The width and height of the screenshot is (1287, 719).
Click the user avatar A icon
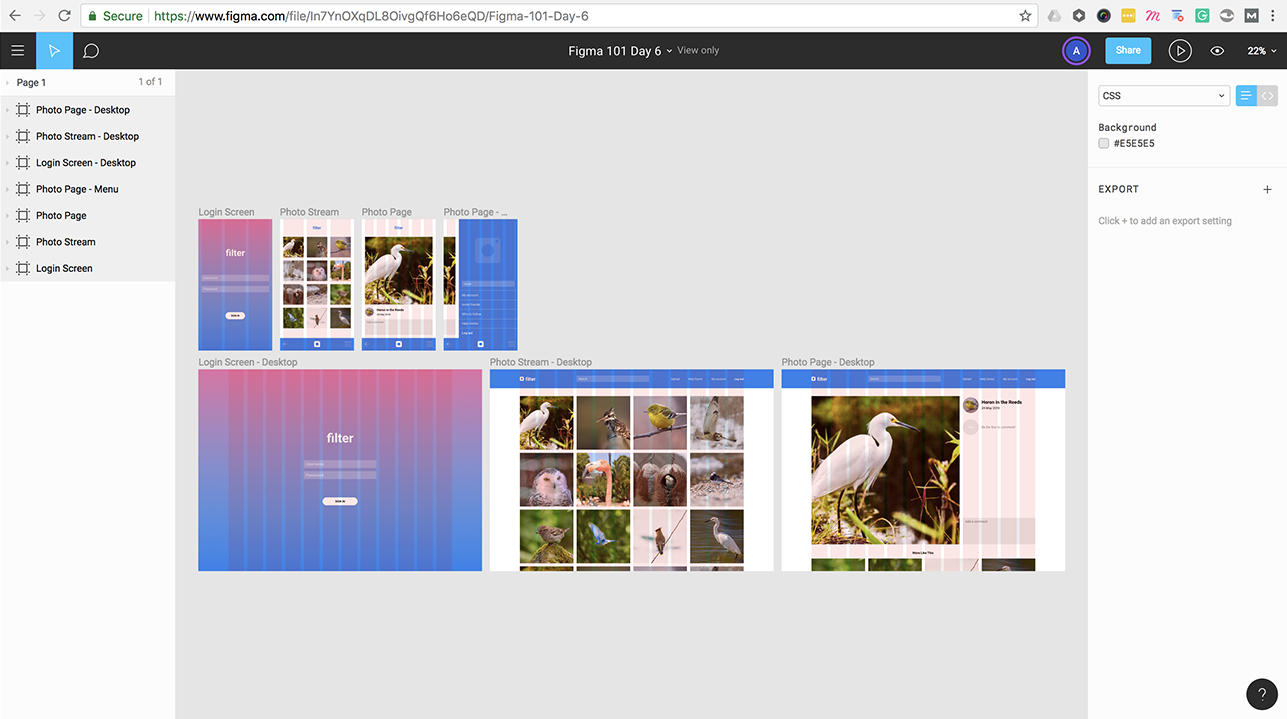pos(1076,51)
